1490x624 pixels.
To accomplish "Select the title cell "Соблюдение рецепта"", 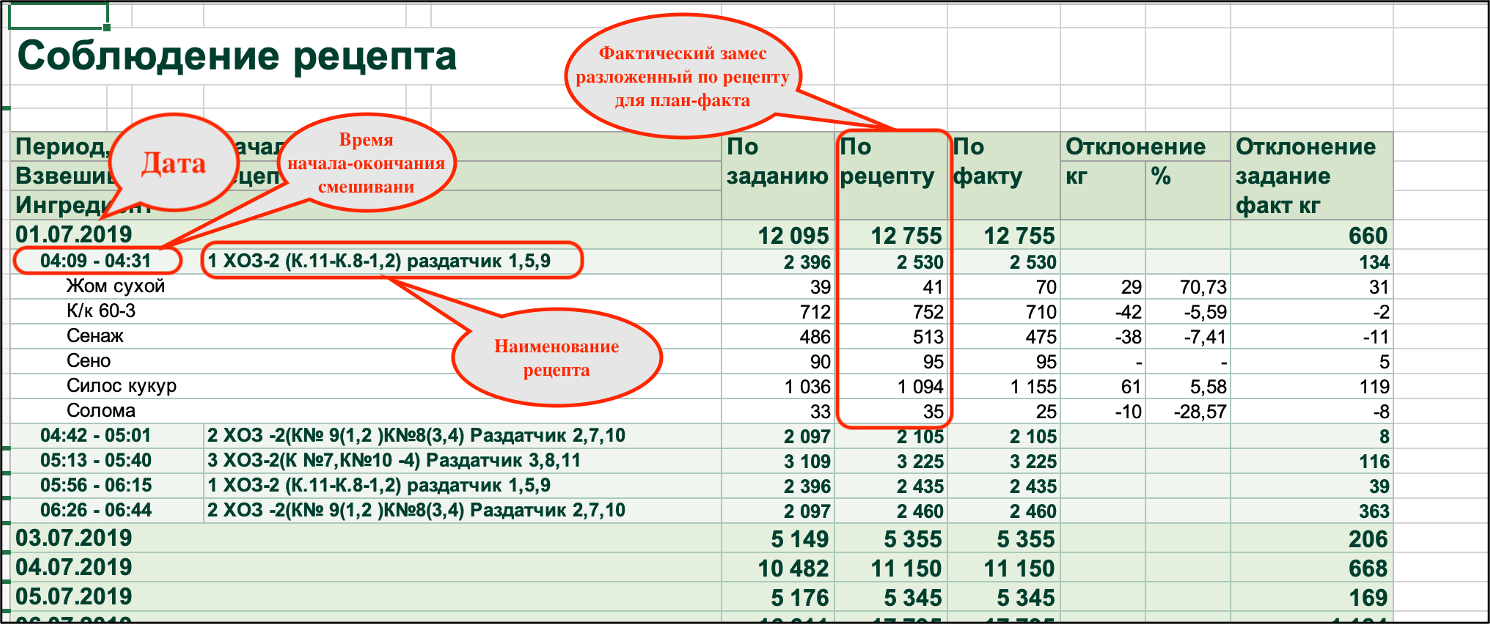I will pyautogui.click(x=238, y=56).
